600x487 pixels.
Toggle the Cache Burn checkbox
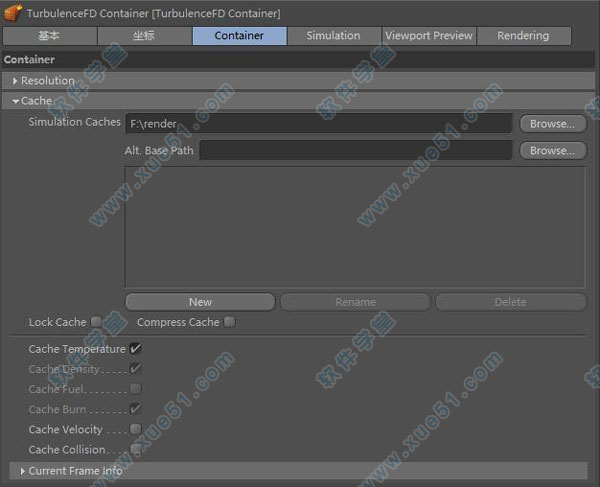point(135,409)
